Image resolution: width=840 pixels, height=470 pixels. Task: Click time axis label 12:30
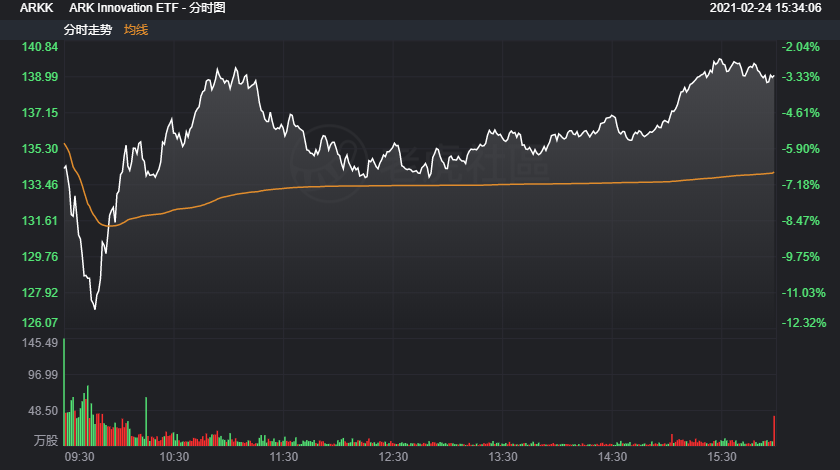(393, 457)
